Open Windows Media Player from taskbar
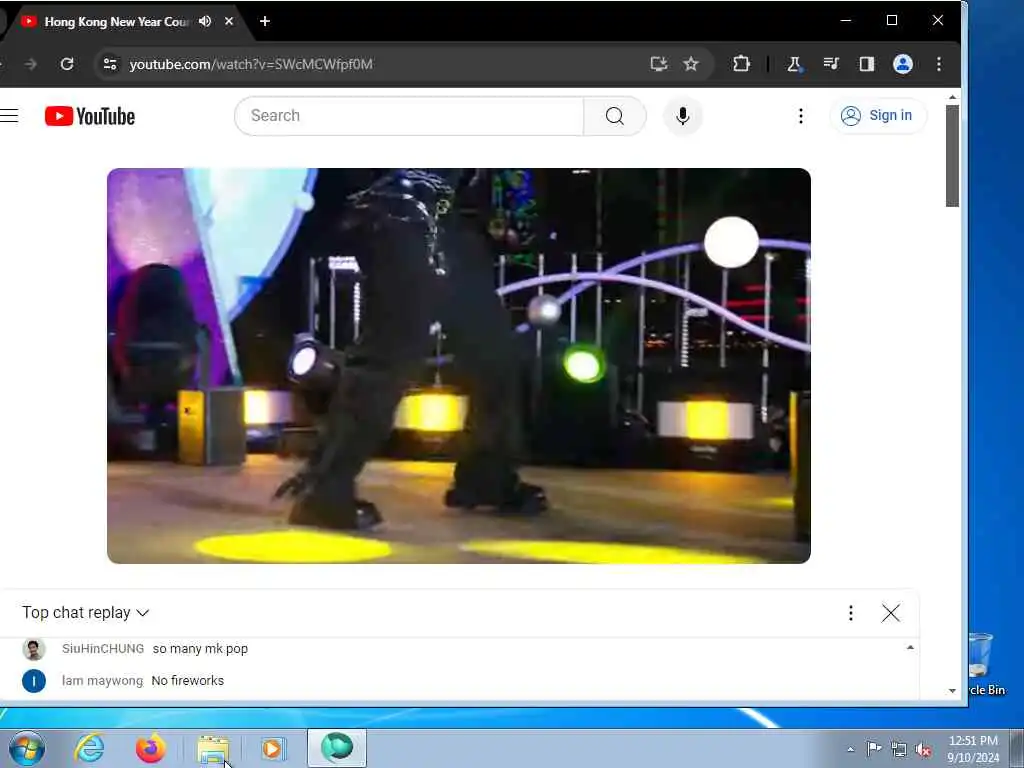This screenshot has width=1024, height=768. tap(273, 748)
